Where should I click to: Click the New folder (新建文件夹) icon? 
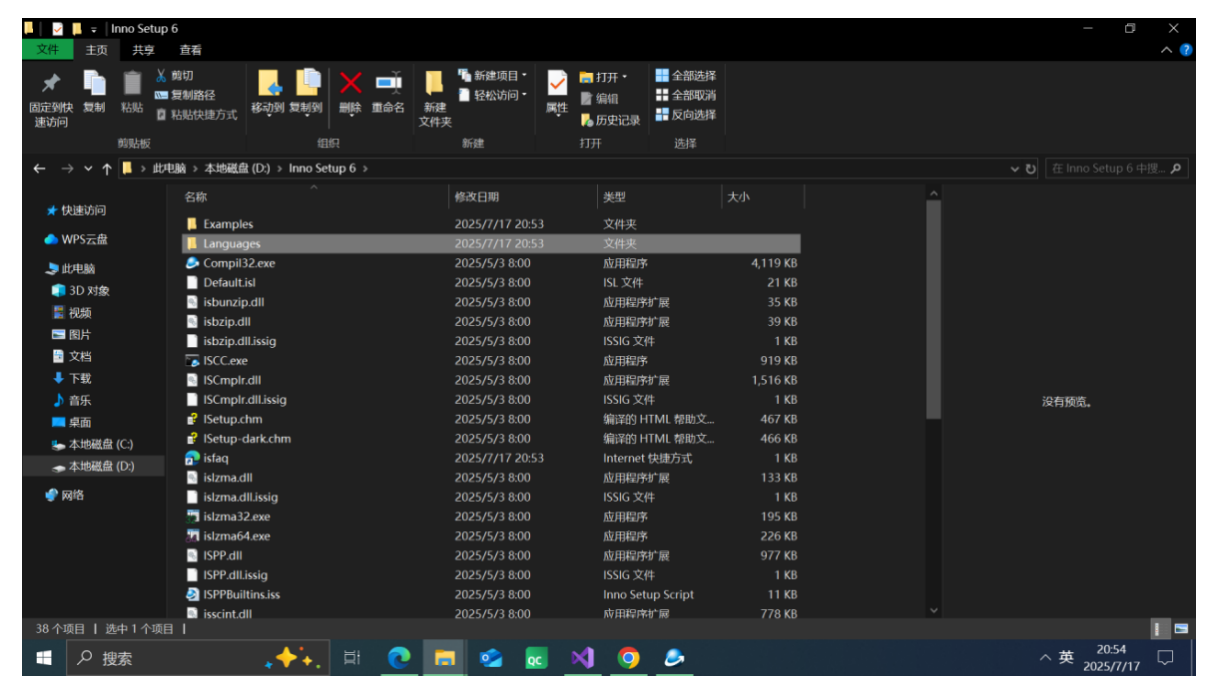click(x=434, y=83)
